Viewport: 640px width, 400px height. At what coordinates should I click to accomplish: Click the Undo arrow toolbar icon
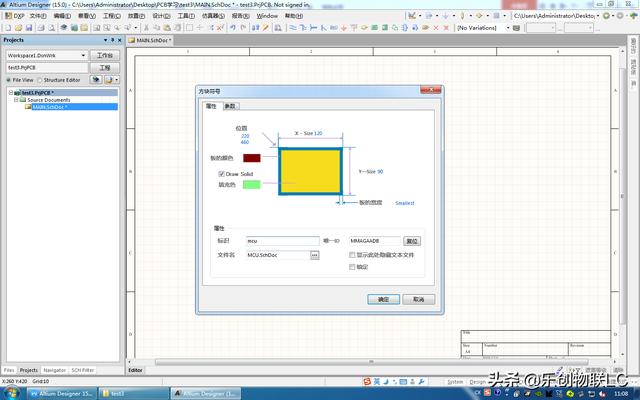233,28
